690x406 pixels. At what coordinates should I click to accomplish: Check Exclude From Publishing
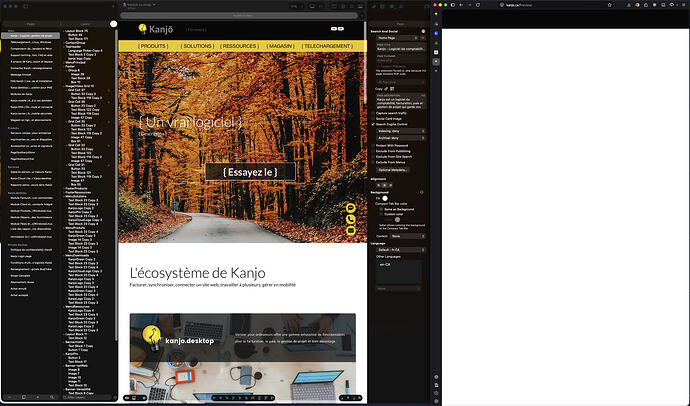point(373,151)
